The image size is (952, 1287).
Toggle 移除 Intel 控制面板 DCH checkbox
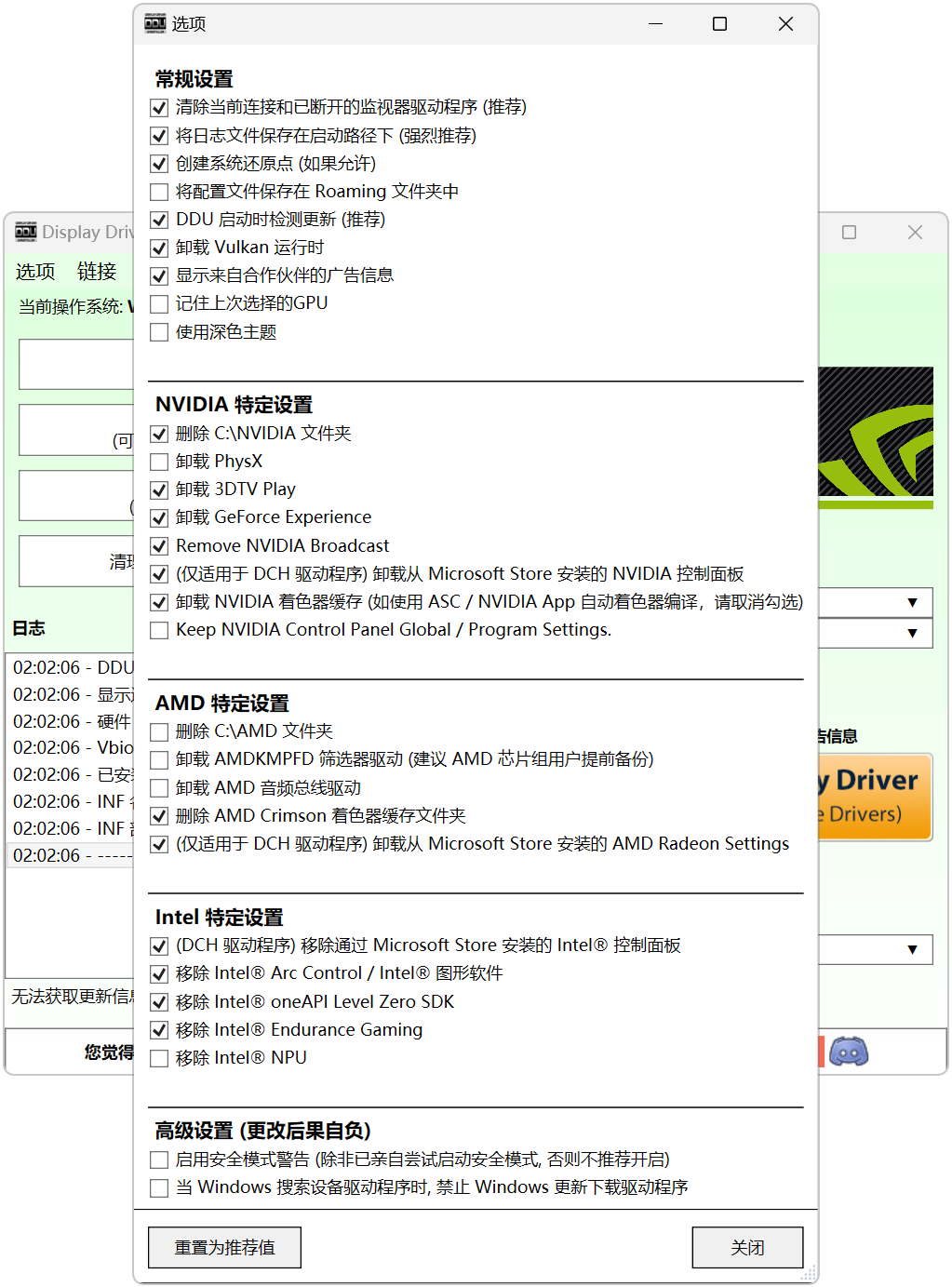coord(159,945)
